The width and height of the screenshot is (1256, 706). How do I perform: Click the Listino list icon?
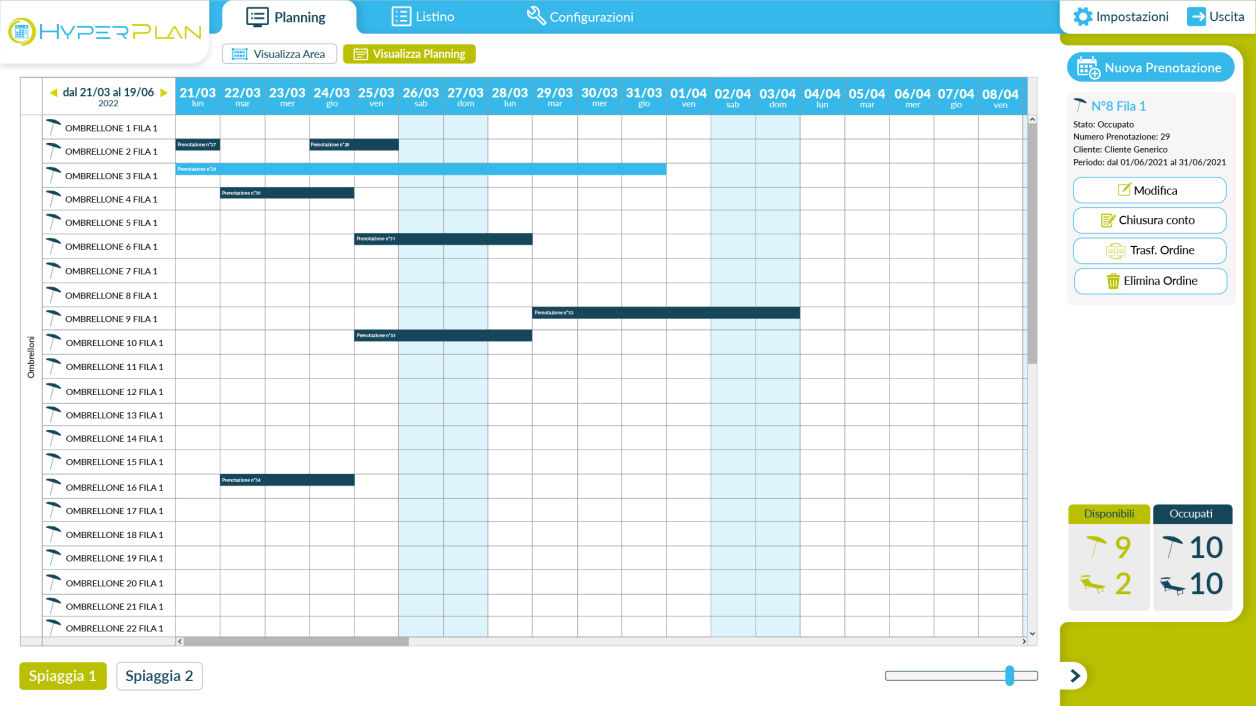click(x=401, y=17)
